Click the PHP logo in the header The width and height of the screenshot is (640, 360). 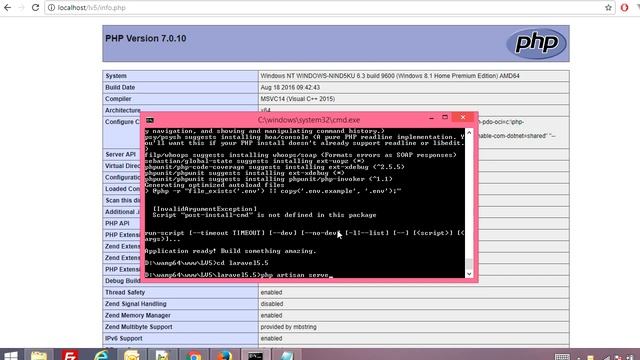[x=536, y=43]
